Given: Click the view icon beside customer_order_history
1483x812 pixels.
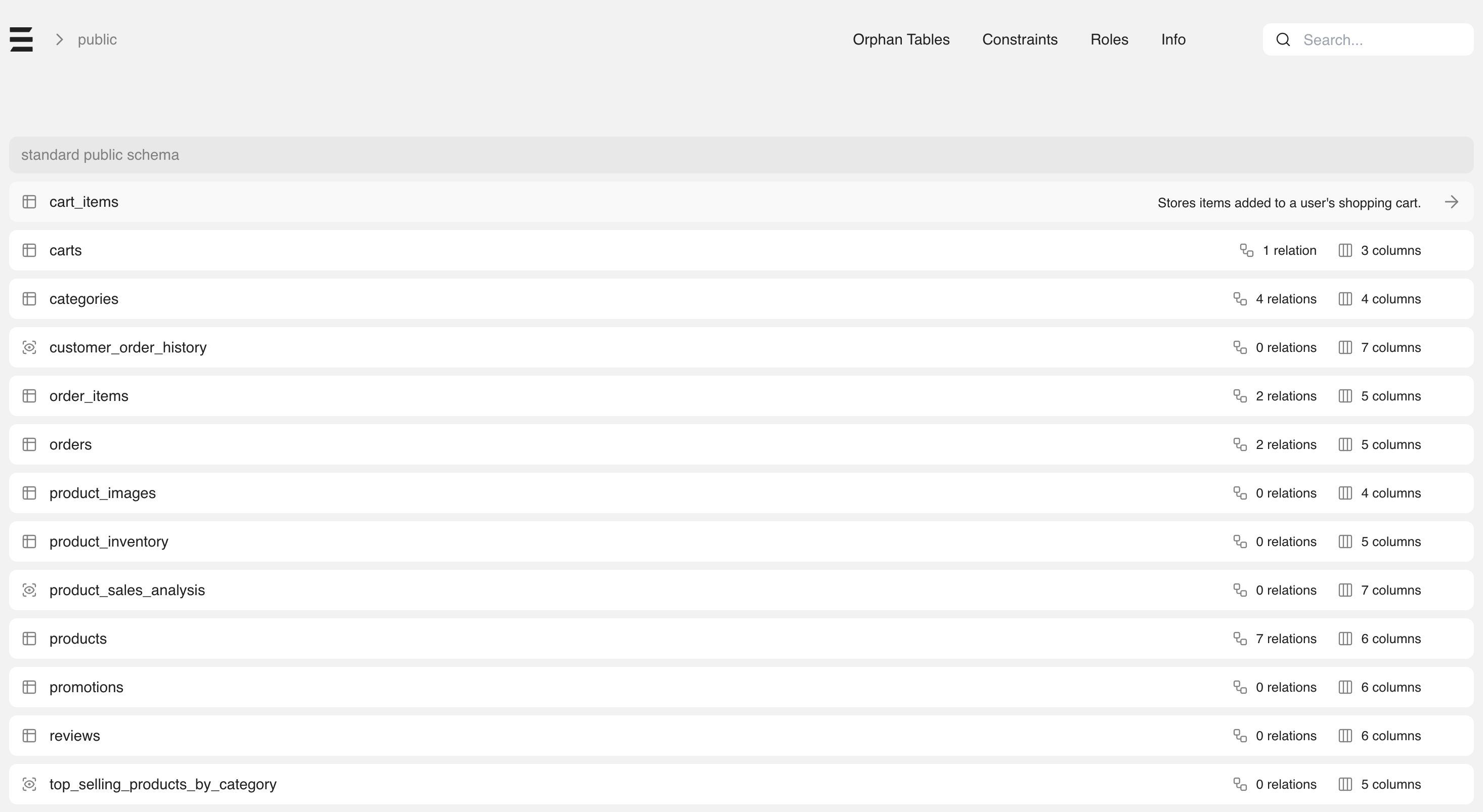Looking at the screenshot, I should click(x=29, y=347).
